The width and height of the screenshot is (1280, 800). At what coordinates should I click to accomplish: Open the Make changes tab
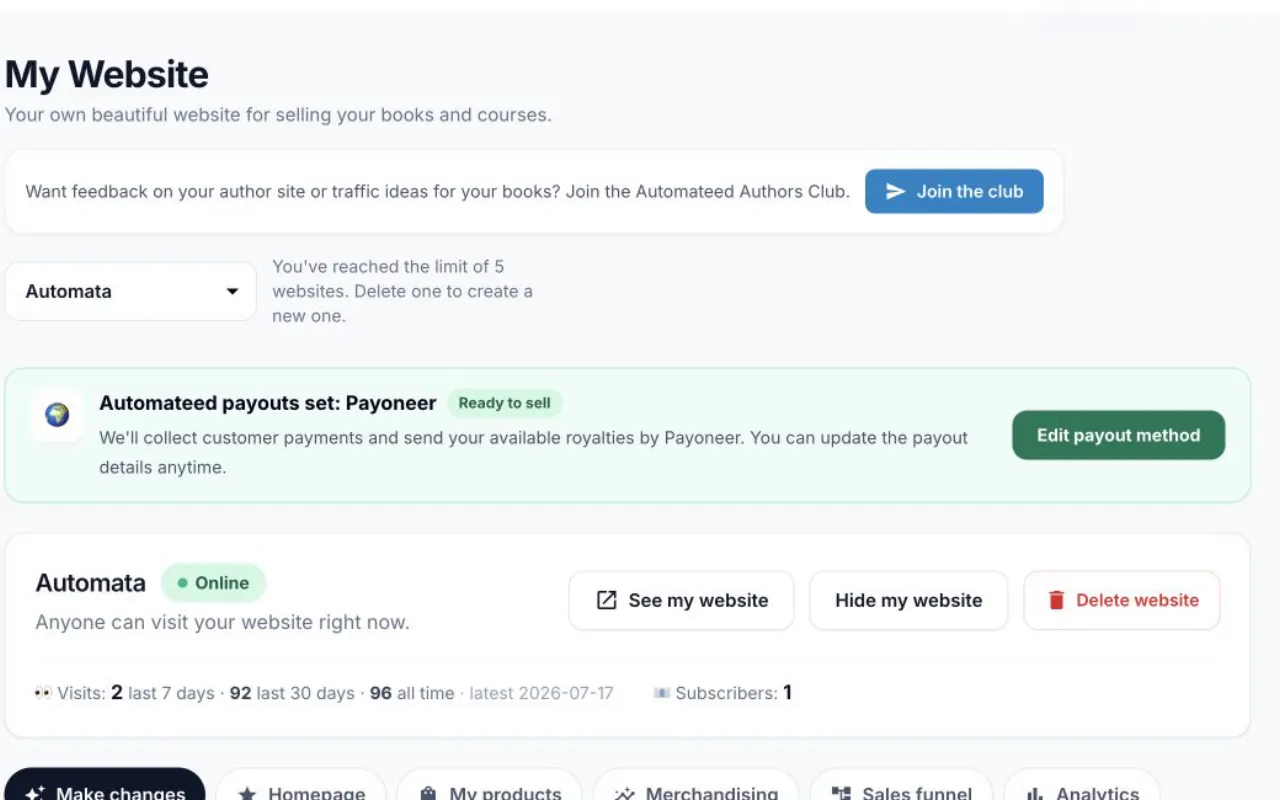pos(105,785)
